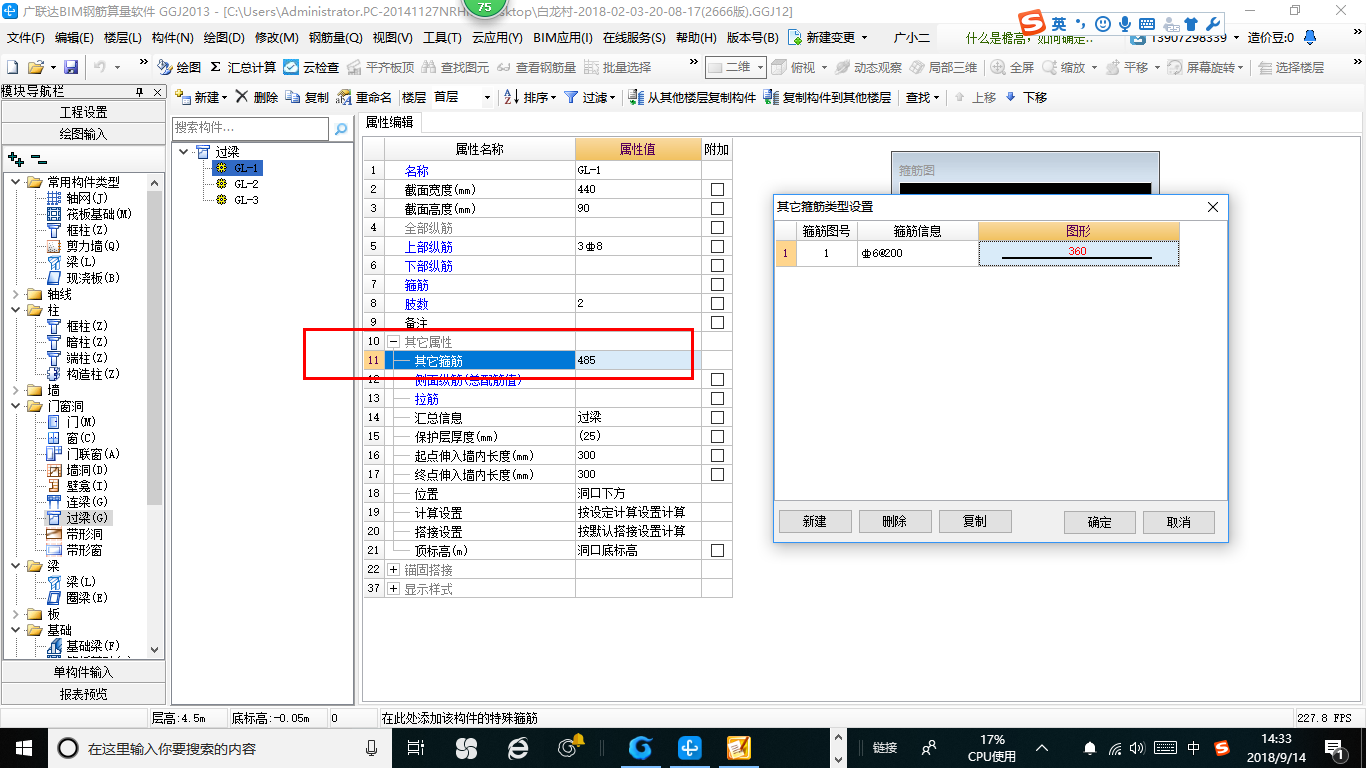Open the 构件(N) menu
Viewport: 1366px width, 768px height.
click(173, 38)
